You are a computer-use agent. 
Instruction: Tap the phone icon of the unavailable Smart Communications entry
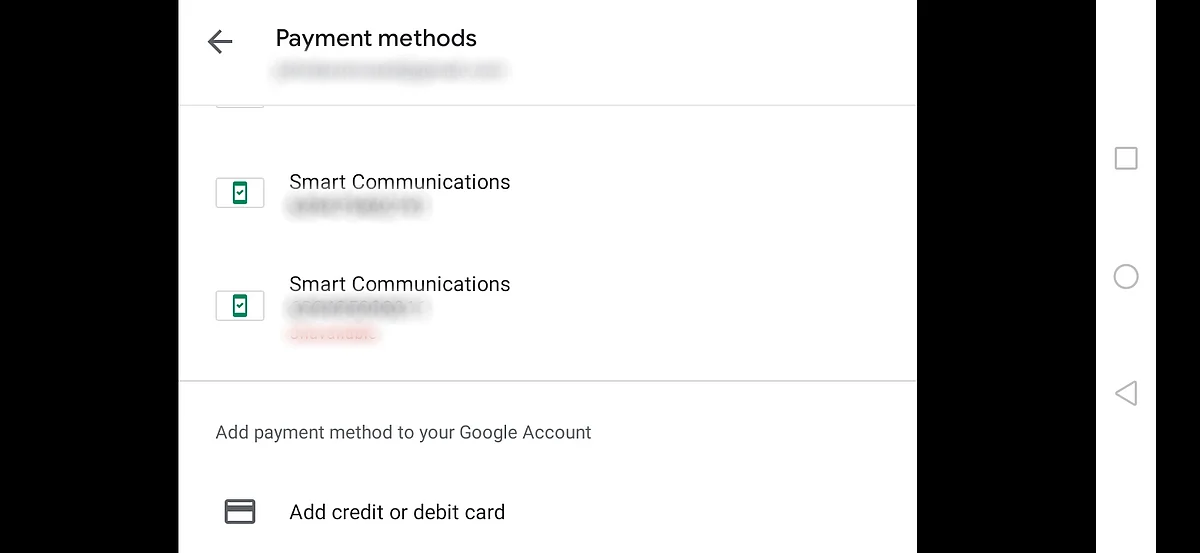pyautogui.click(x=240, y=305)
